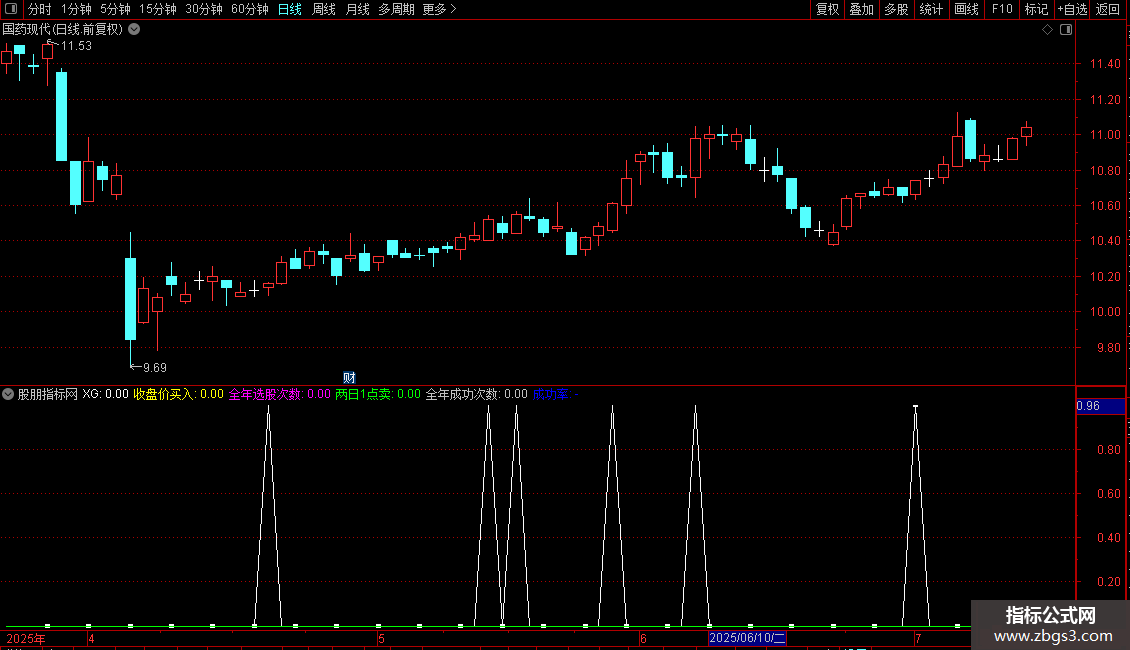Select the 日线 daily chart tab

point(290,9)
